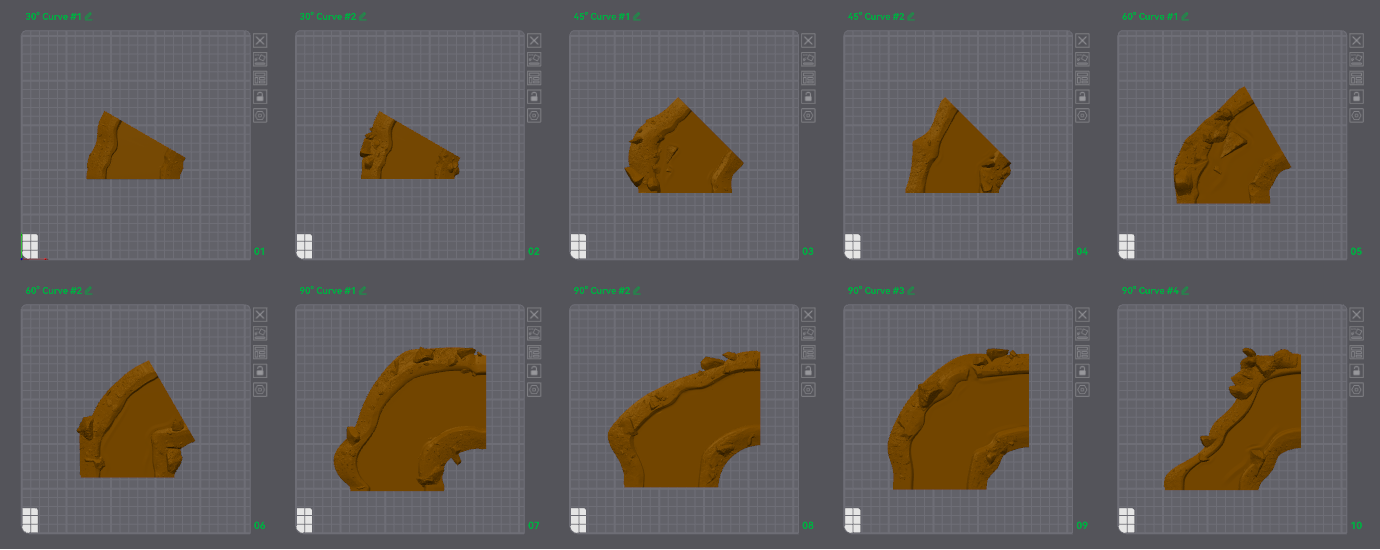Click the picture icon beside plate 08

pyautogui.click(x=808, y=333)
